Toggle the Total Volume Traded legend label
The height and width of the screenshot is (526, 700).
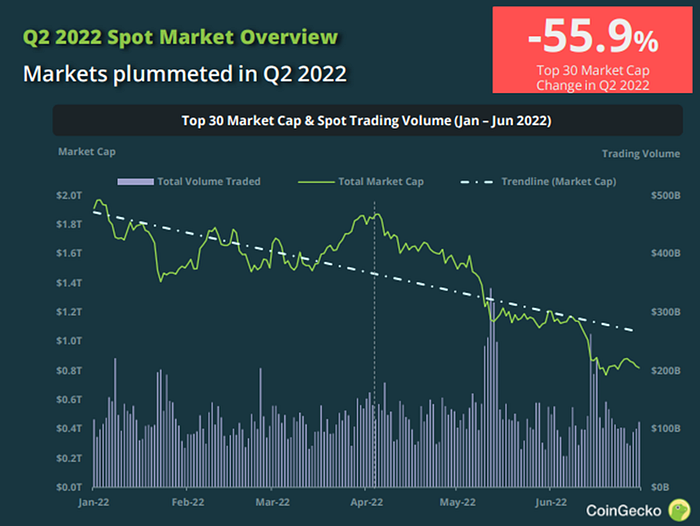pos(209,181)
